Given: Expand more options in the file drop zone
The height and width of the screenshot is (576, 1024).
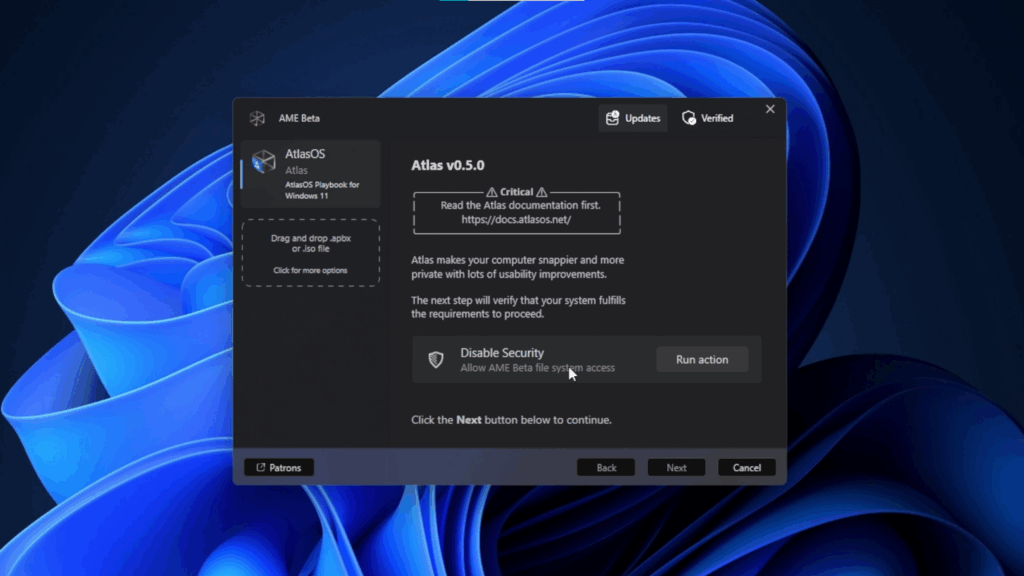Looking at the screenshot, I should 310,269.
